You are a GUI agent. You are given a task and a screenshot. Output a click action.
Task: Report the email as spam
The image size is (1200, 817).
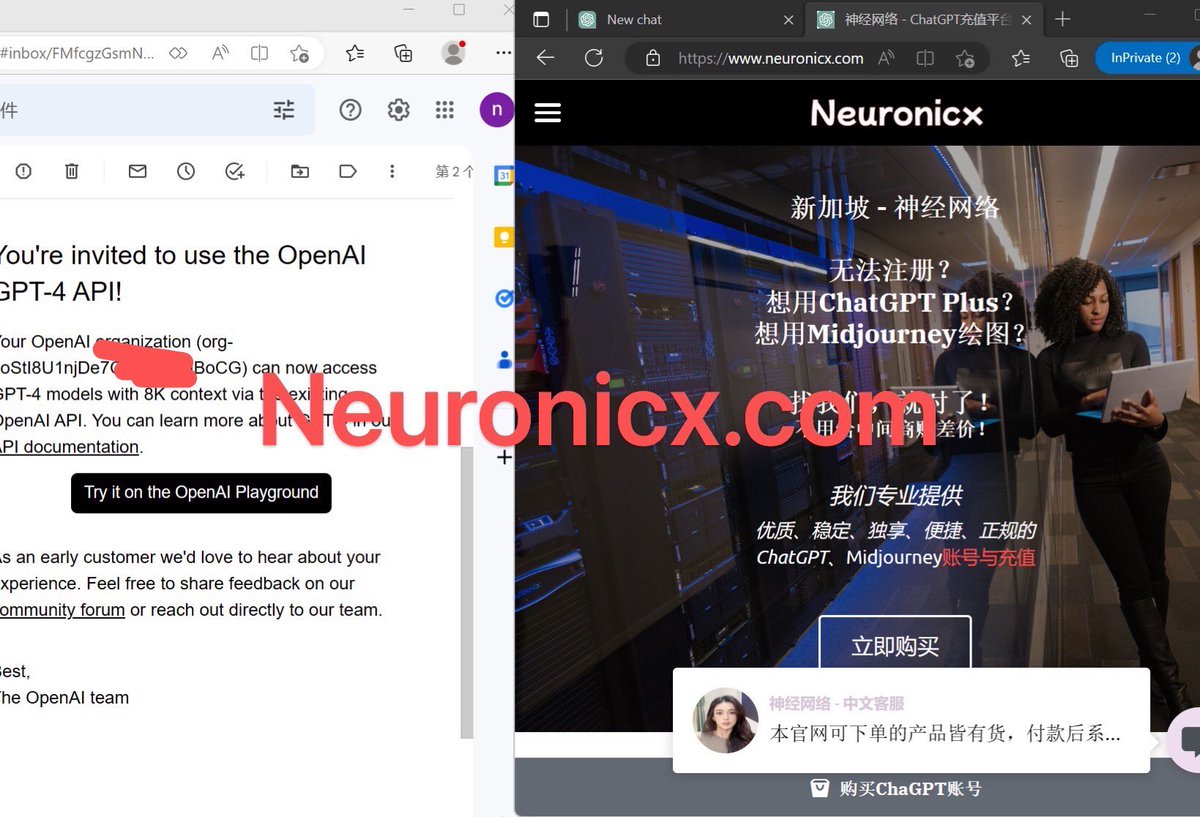tap(23, 170)
